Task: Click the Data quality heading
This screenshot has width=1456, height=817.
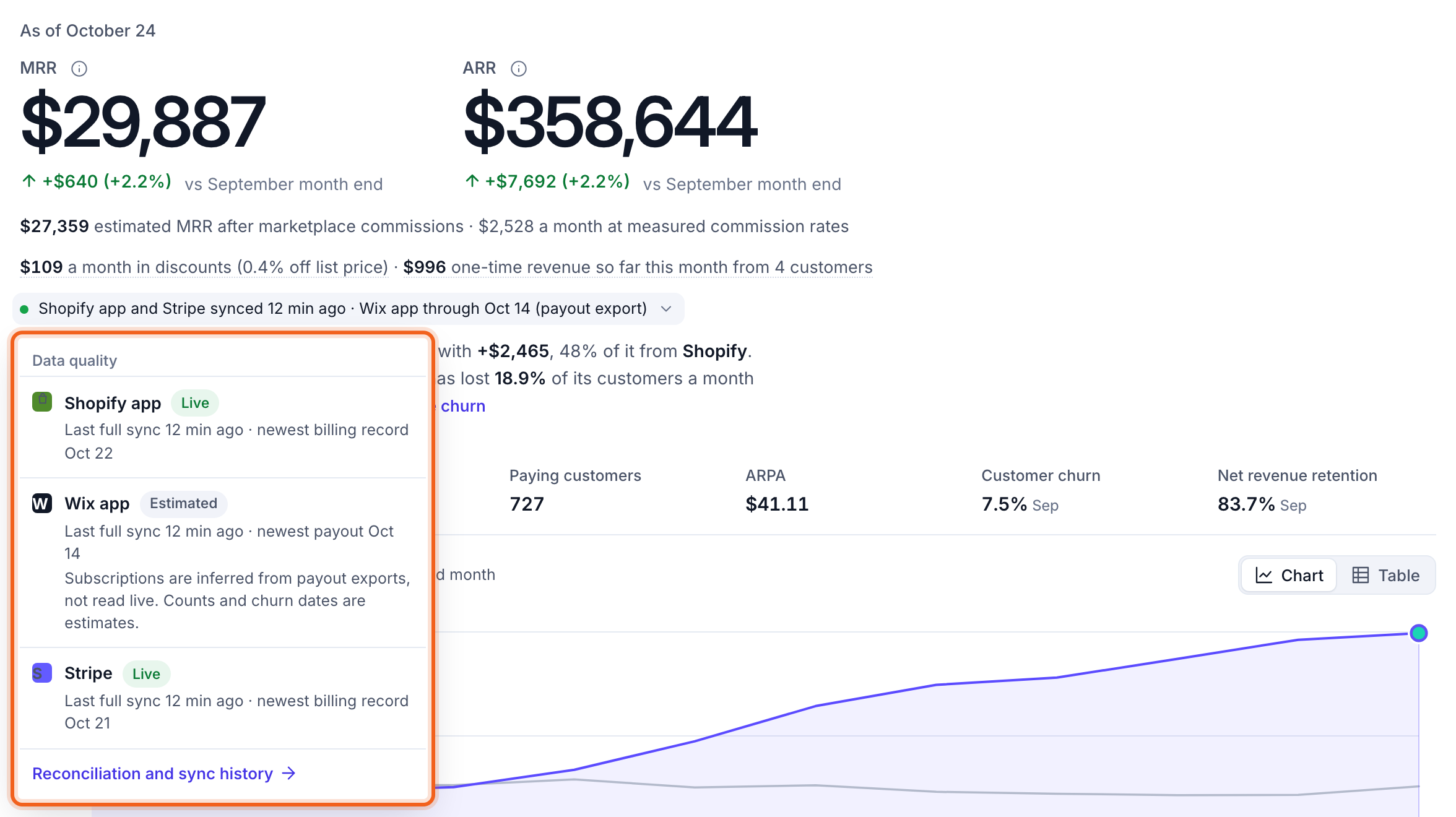Action: [74, 360]
